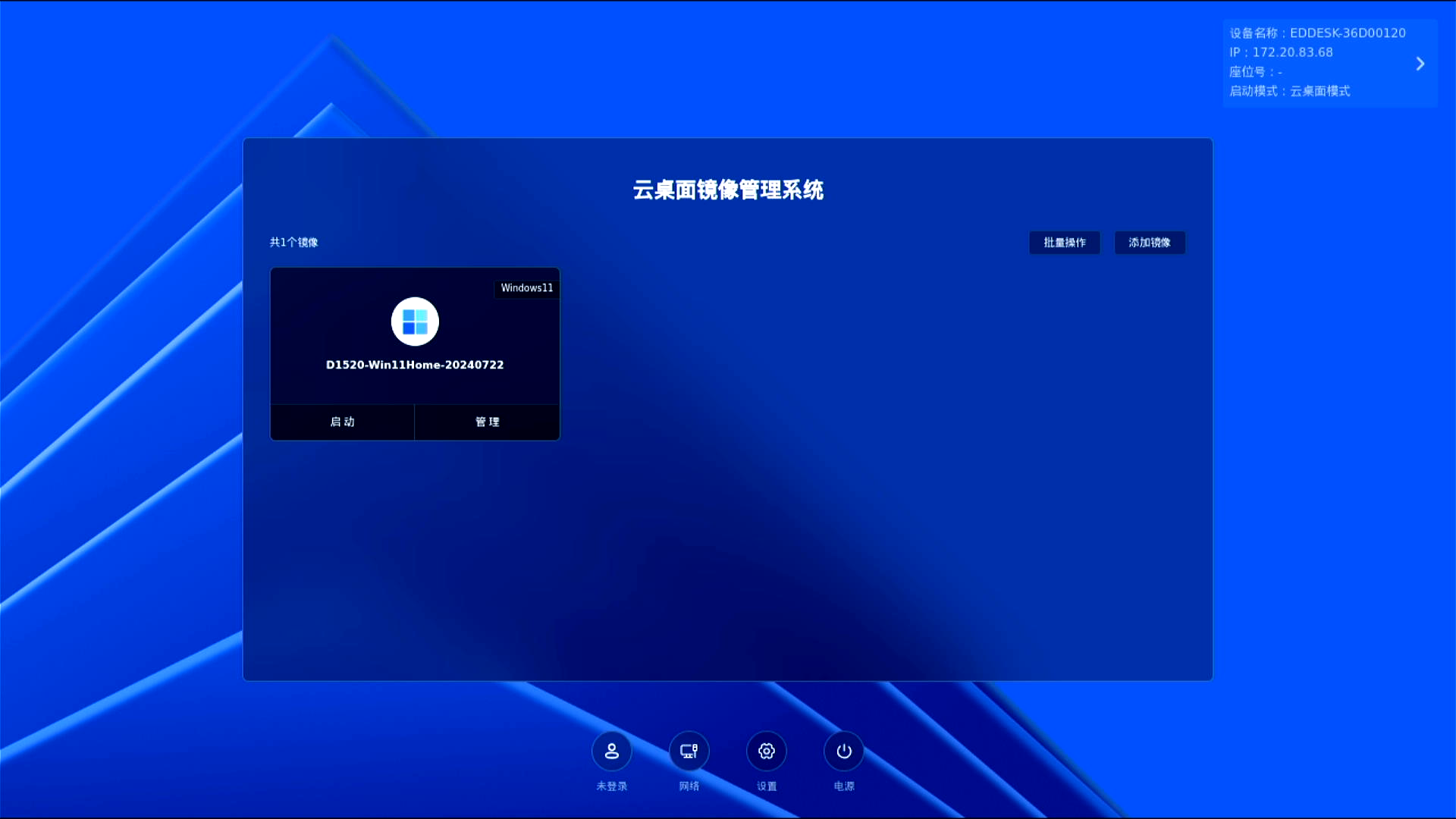Click the 批量操作 batch operation button
The width and height of the screenshot is (1456, 819).
point(1064,243)
